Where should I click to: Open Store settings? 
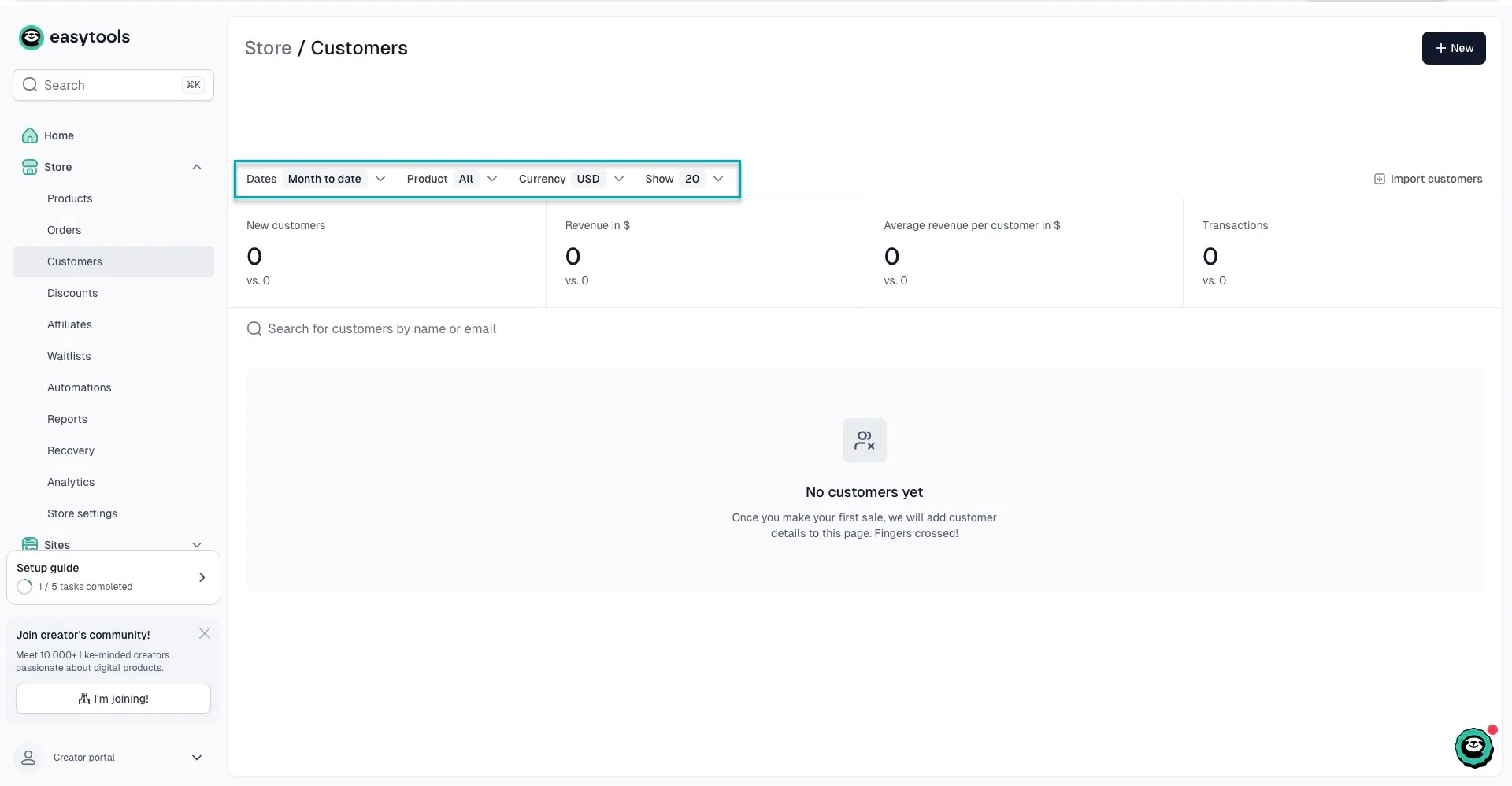point(113,513)
